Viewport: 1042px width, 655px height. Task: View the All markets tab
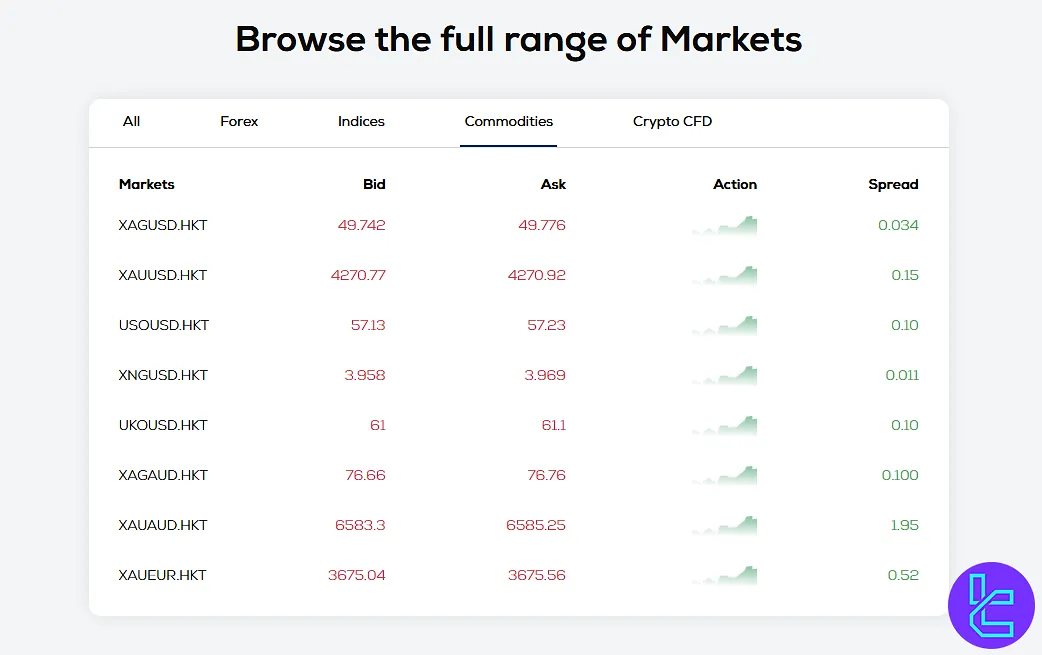pyautogui.click(x=131, y=121)
